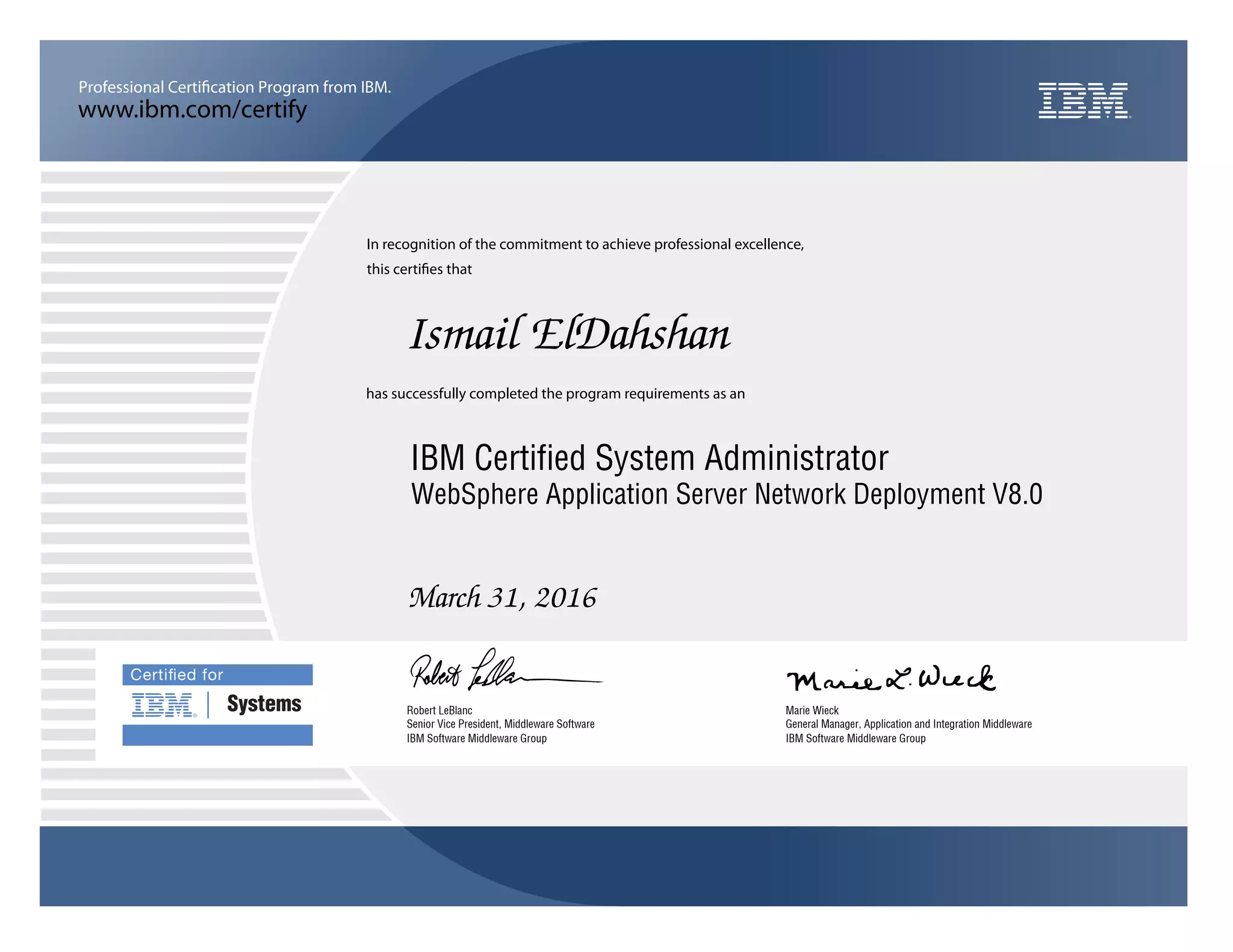Click the WebSphere Application Server Network Deployment V8.0 line

point(726,495)
